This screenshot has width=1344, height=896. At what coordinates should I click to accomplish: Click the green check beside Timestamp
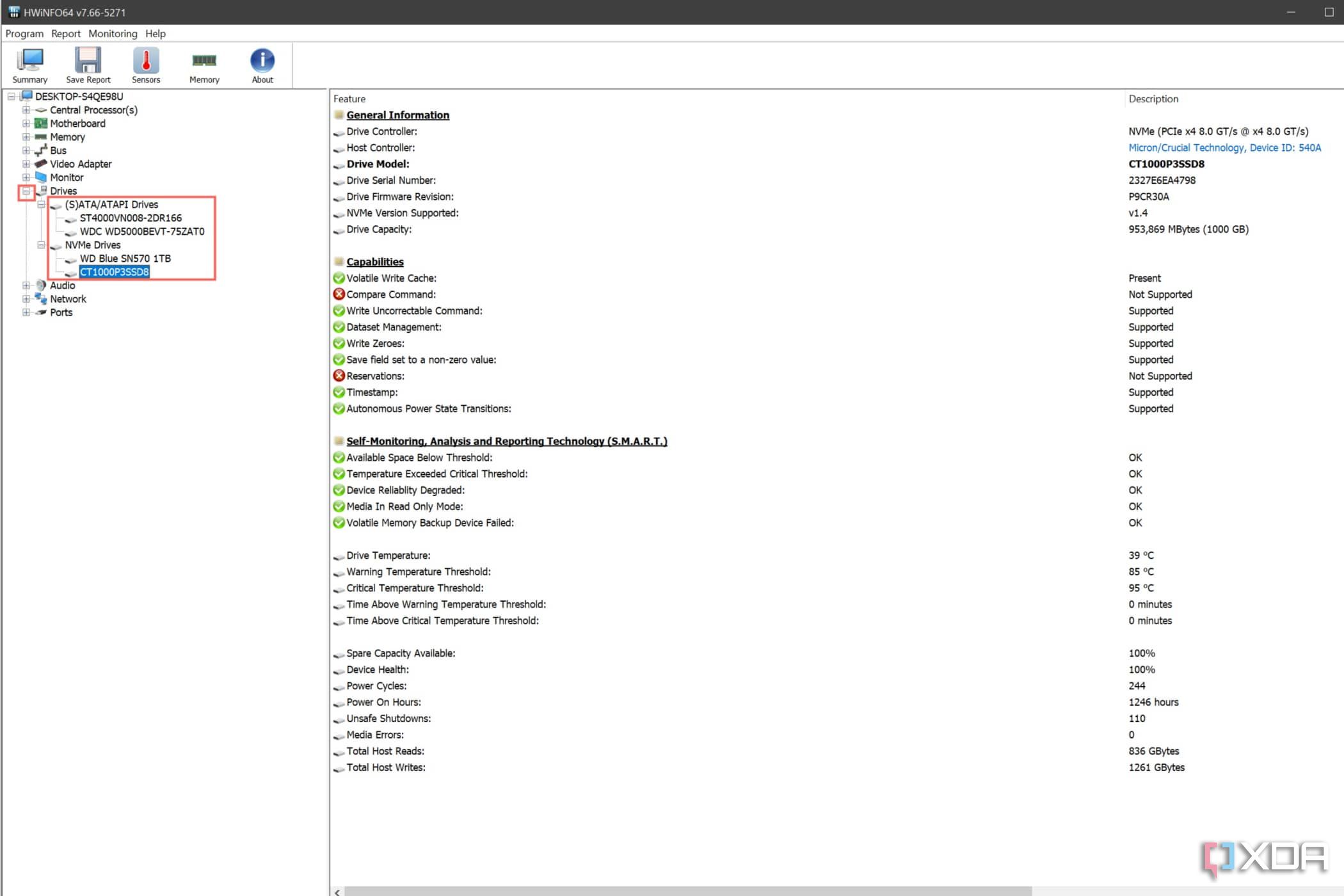tap(339, 392)
